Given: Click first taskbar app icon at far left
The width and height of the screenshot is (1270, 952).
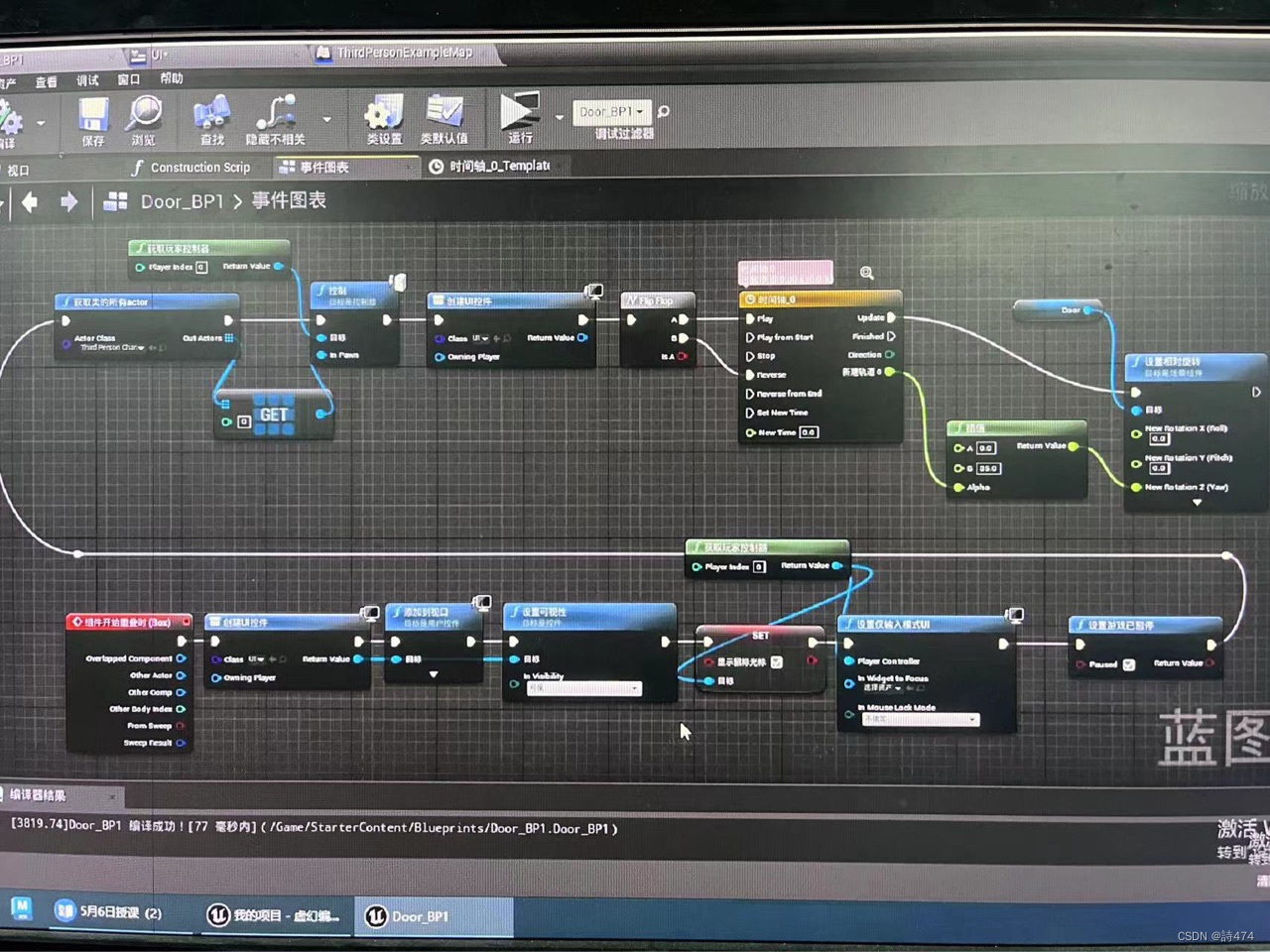Looking at the screenshot, I should (x=22, y=908).
